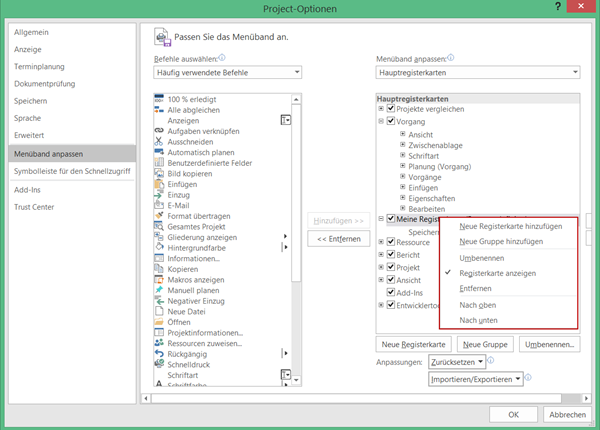The image size is (600, 430).
Task: Click the 'Alle abgleichen' icon
Action: pos(159,110)
